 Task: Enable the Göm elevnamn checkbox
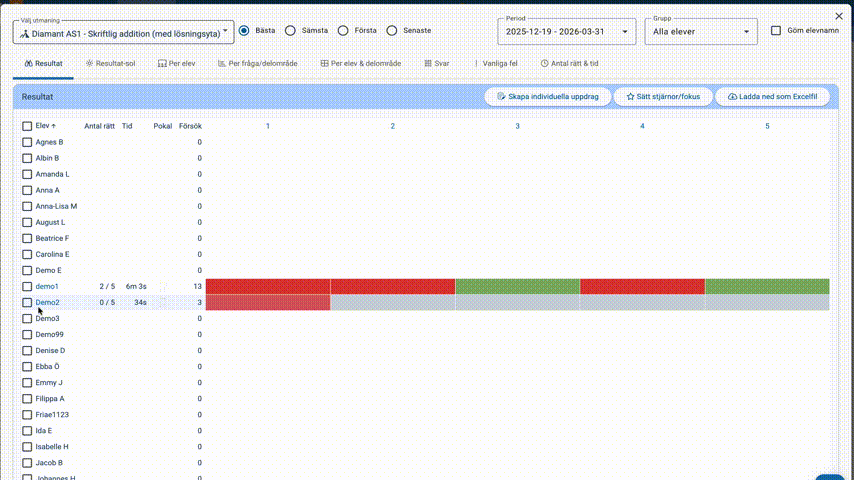point(776,31)
